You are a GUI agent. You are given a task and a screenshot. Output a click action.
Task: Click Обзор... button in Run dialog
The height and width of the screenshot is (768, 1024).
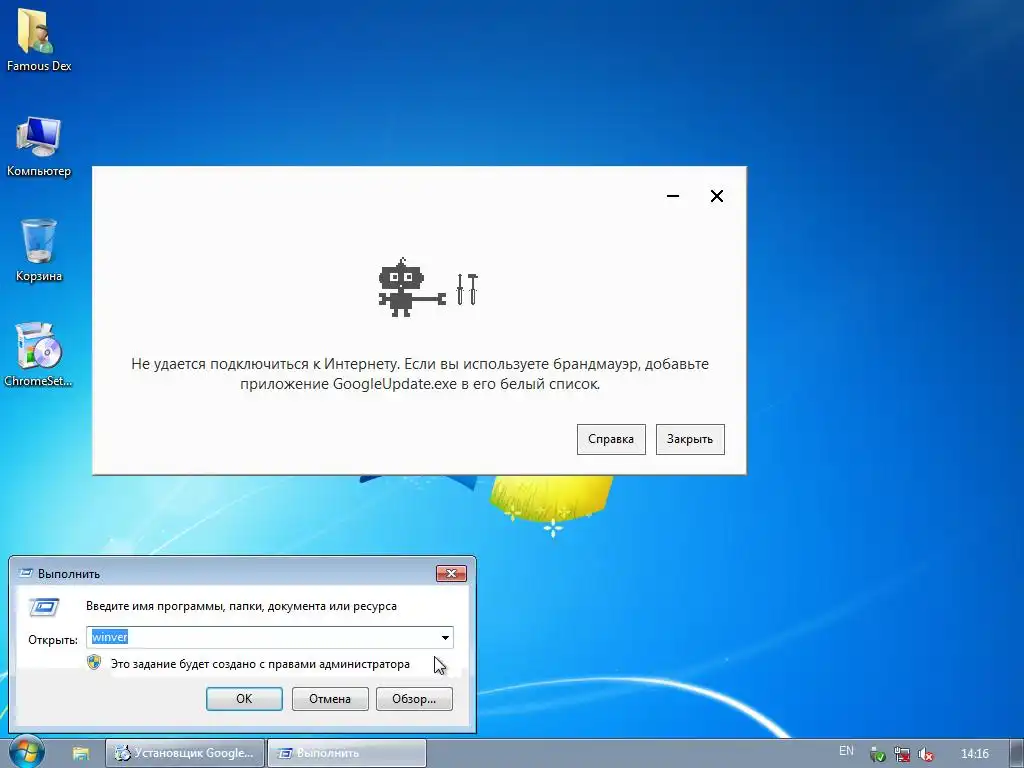tap(414, 699)
